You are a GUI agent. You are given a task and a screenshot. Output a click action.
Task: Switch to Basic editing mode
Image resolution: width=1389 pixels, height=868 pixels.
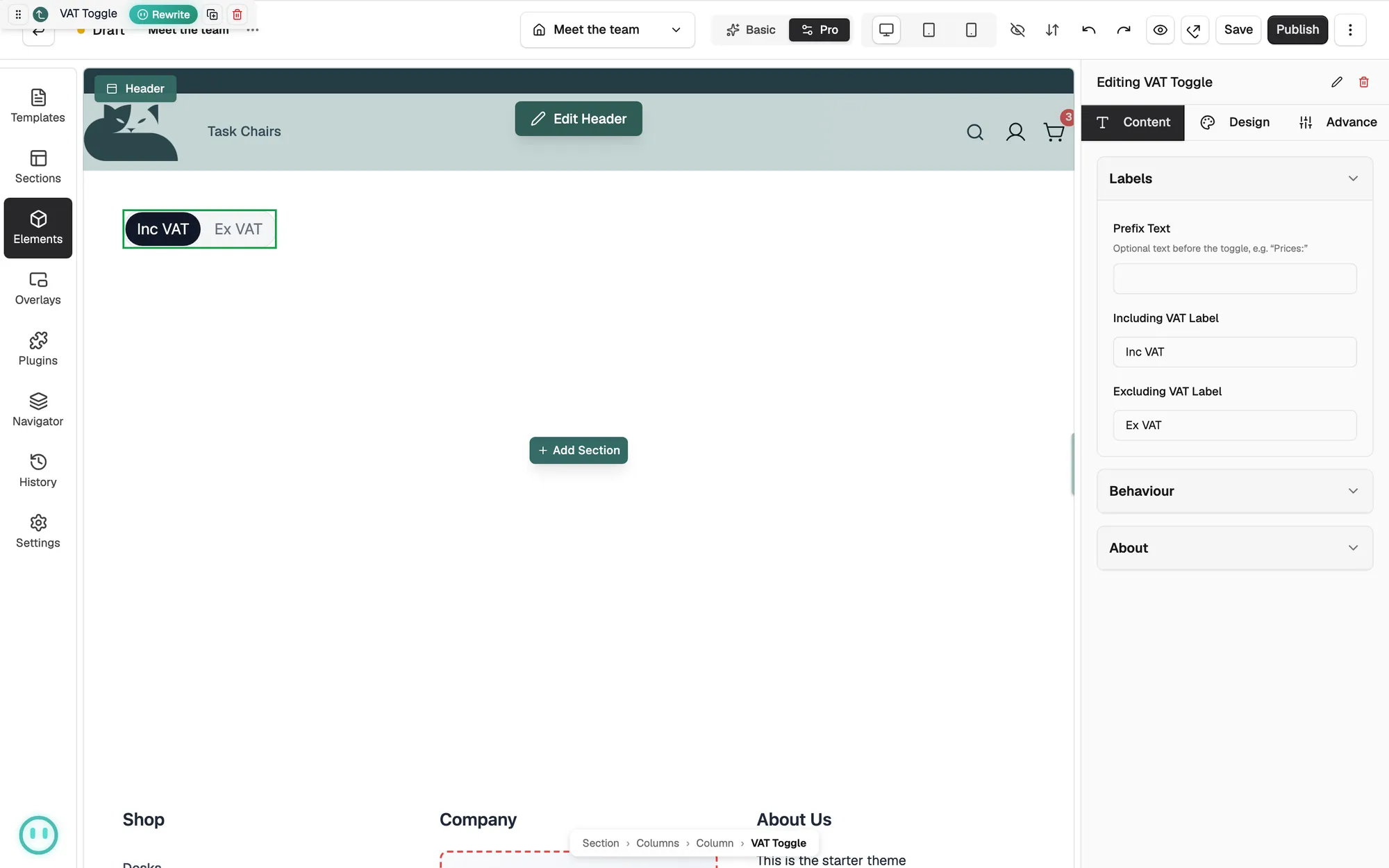pos(751,30)
